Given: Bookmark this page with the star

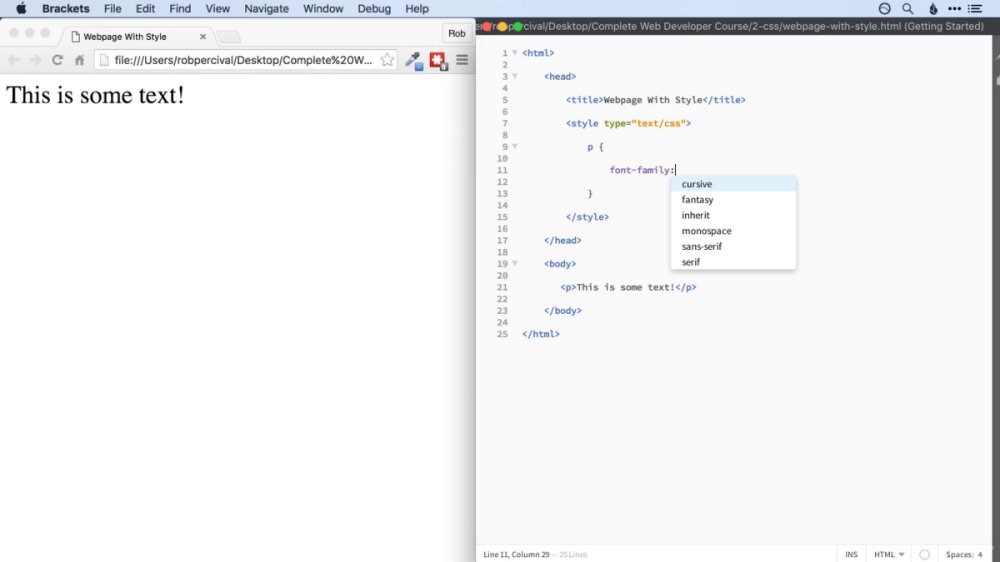Looking at the screenshot, I should coord(387,60).
